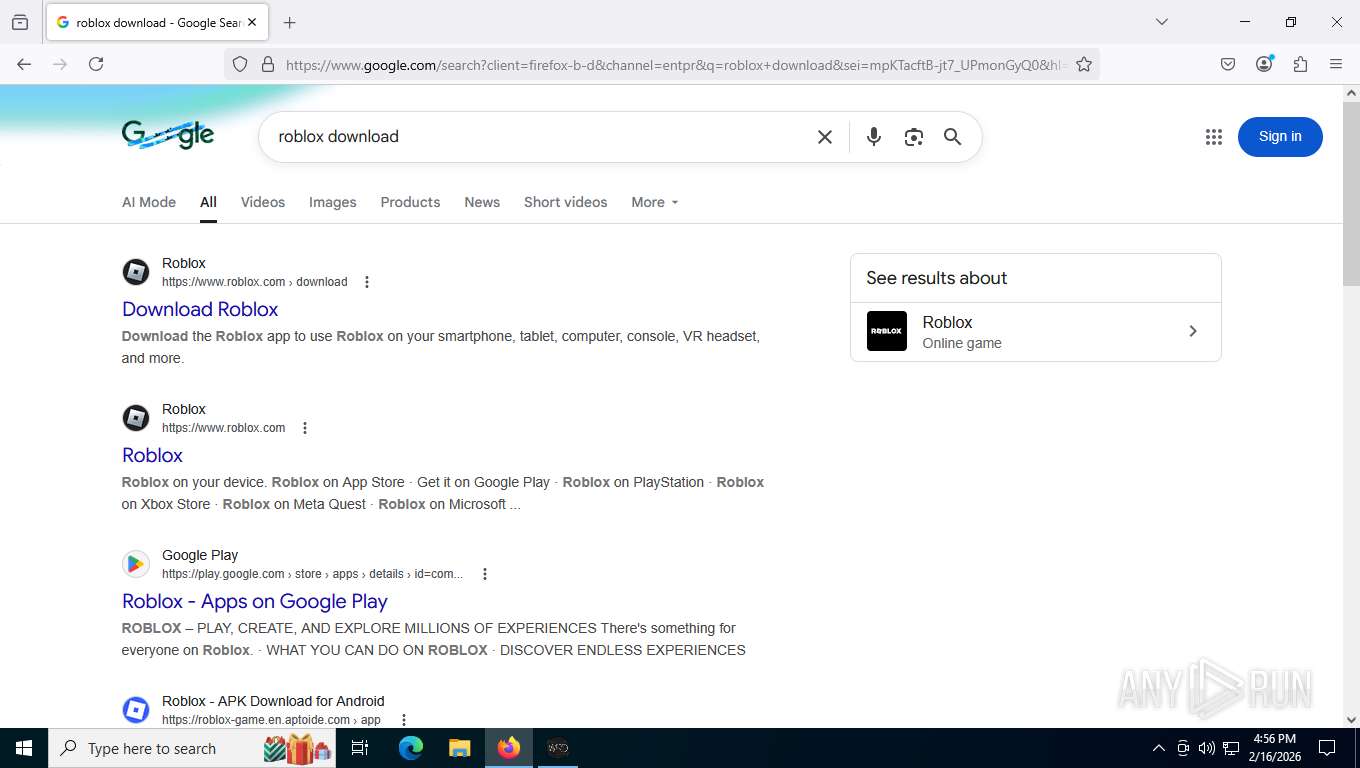Click the Roblox logo thumbnail in card

point(887,331)
